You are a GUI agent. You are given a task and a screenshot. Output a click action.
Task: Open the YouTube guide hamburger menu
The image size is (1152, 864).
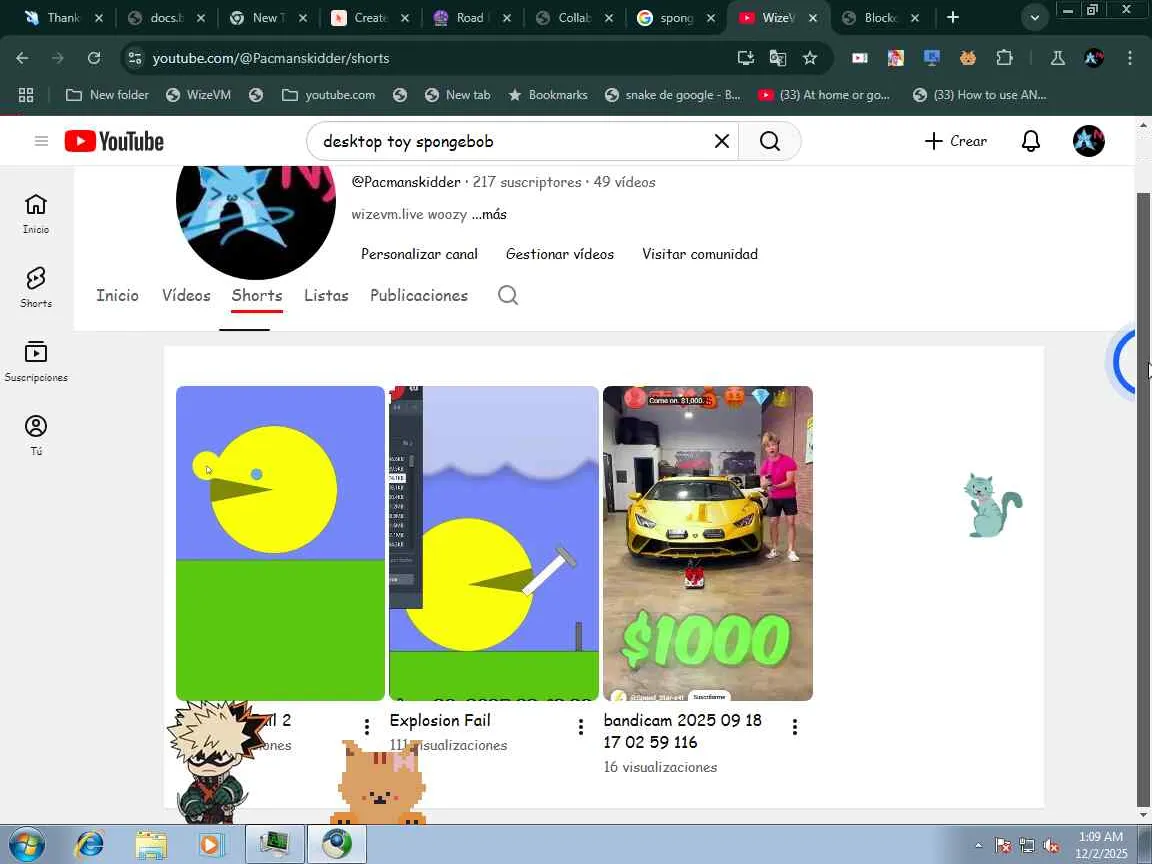(41, 141)
